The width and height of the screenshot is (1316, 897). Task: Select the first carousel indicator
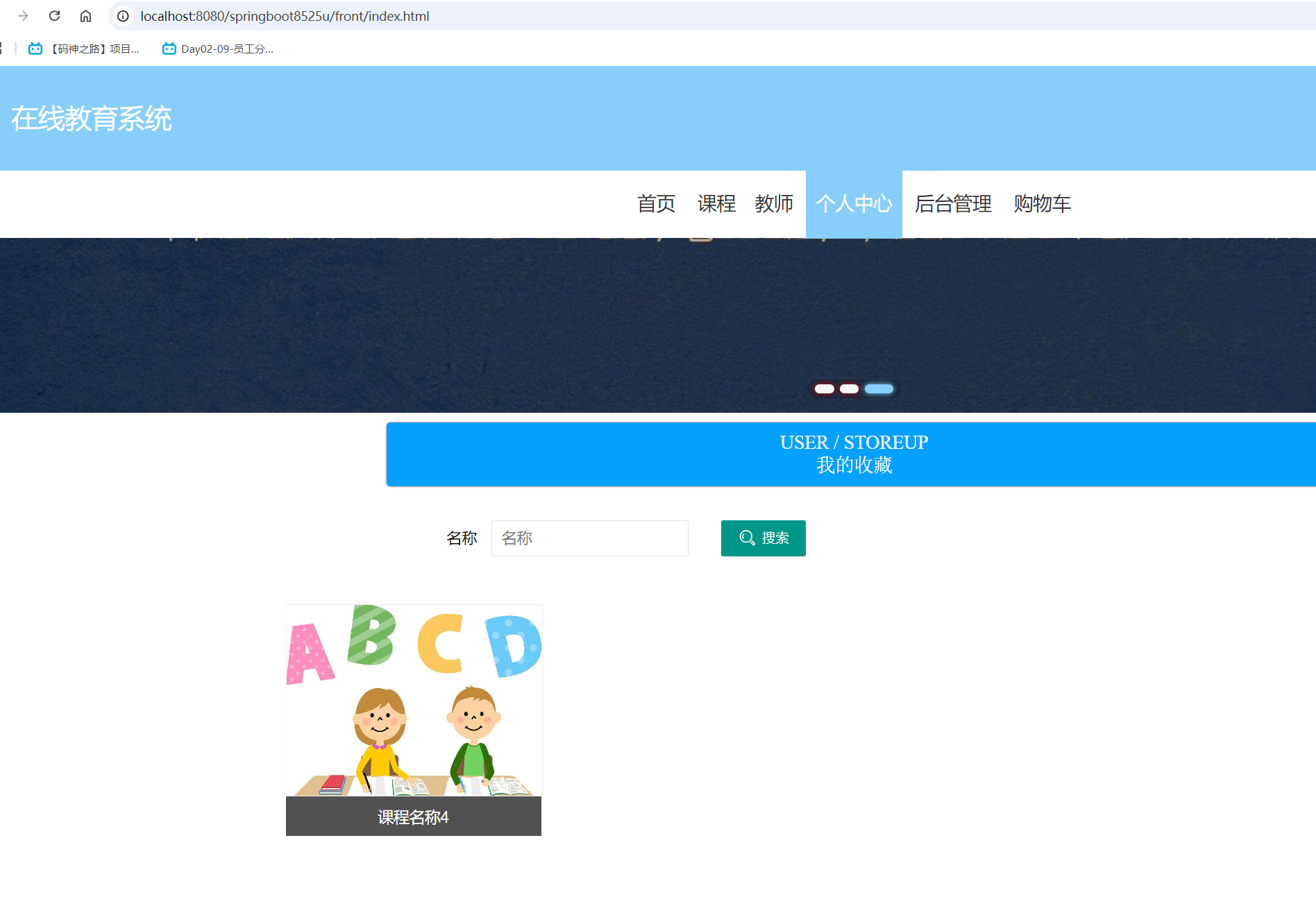tap(824, 388)
